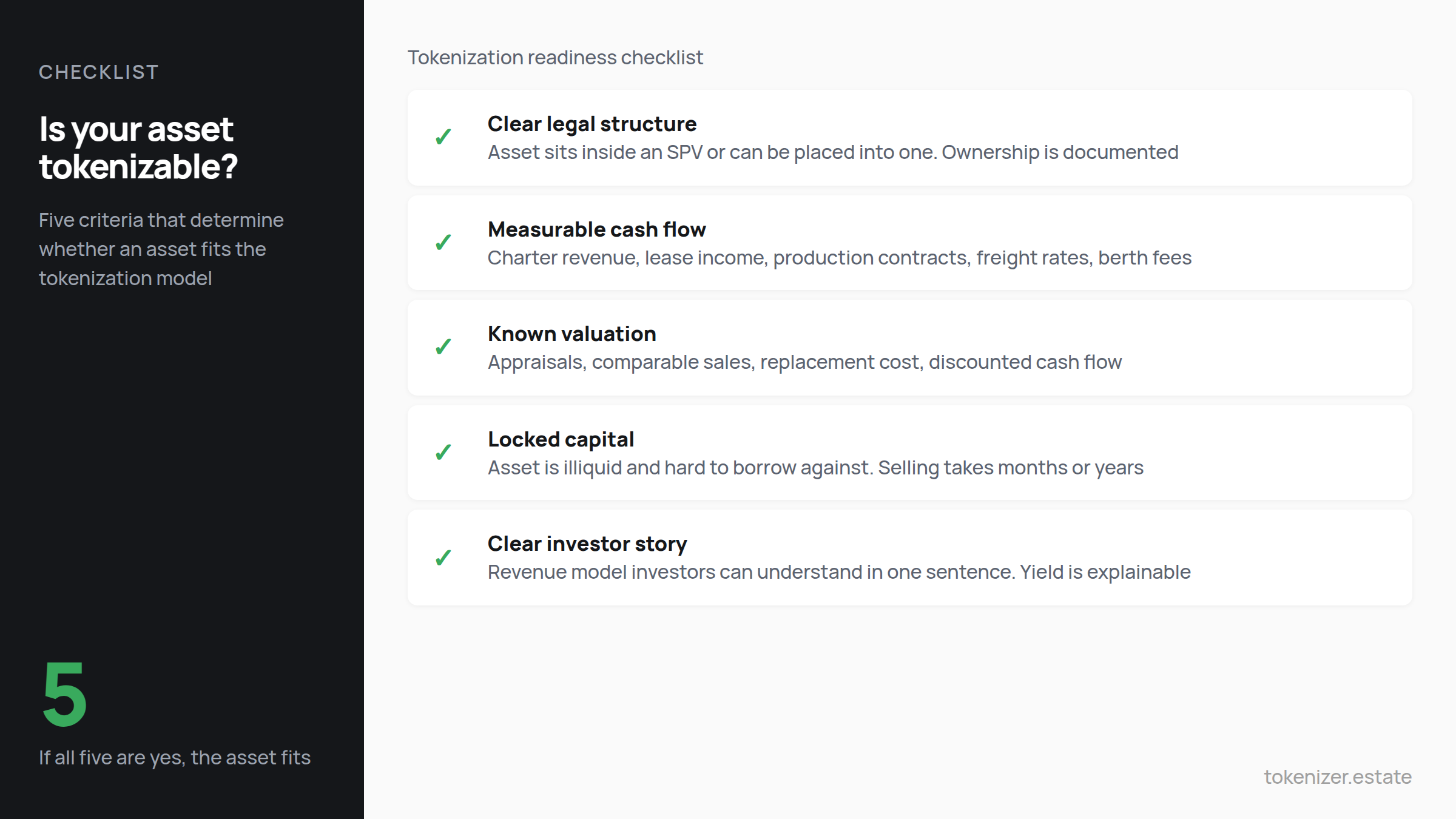This screenshot has width=1456, height=819.
Task: Toggle the checkmark beside Known valuation
Action: (x=443, y=347)
